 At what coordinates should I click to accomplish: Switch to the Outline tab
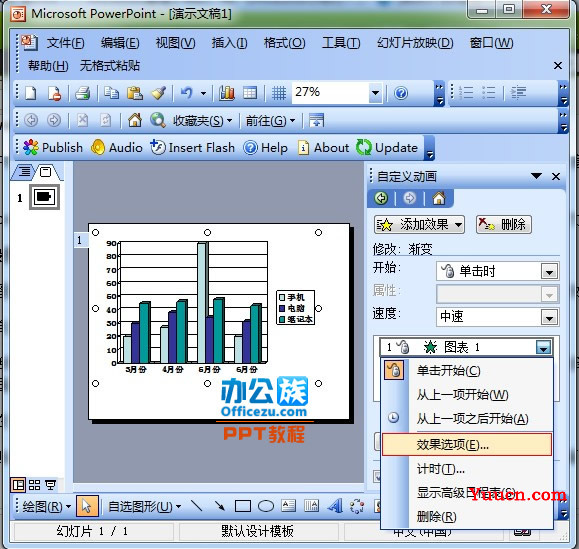(24, 172)
